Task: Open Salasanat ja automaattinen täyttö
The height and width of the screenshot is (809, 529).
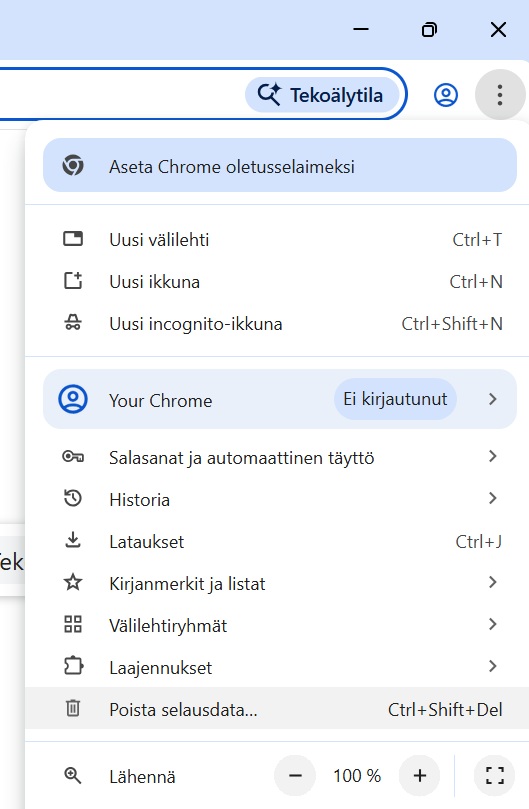Action: point(277,457)
